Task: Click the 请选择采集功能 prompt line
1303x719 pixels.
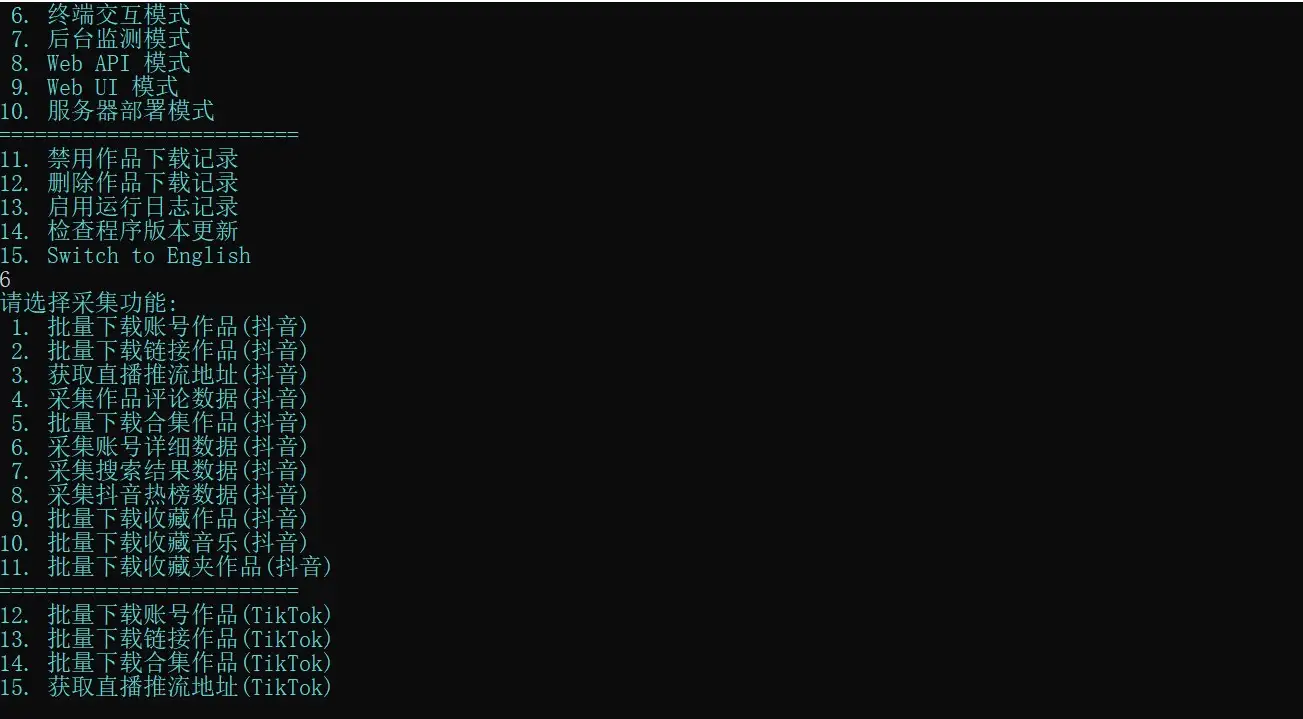Action: [x=89, y=303]
